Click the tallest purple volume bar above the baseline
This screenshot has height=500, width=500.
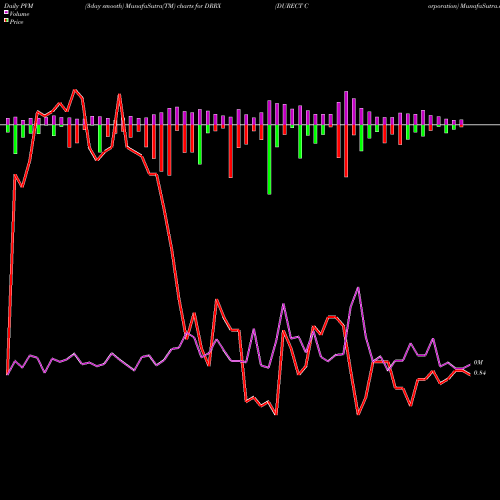tap(346, 108)
